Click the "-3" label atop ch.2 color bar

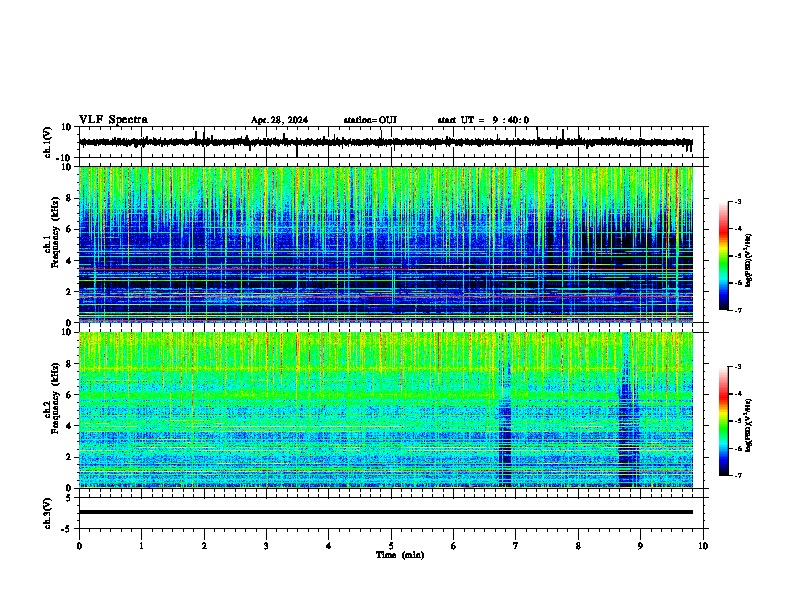coord(737,367)
